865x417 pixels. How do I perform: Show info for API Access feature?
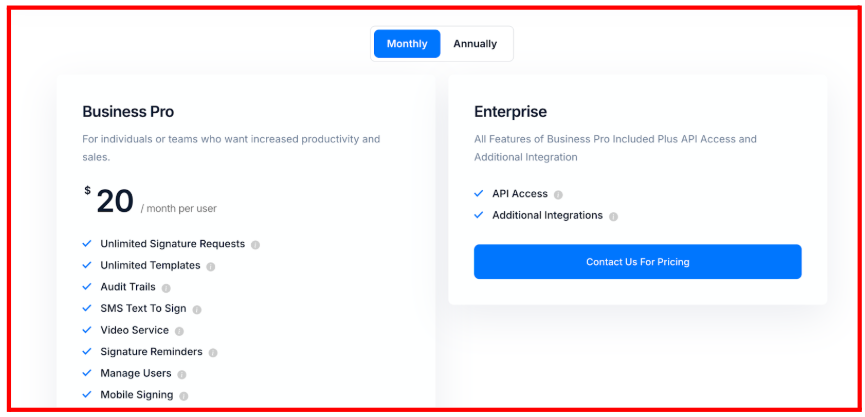[x=558, y=195]
